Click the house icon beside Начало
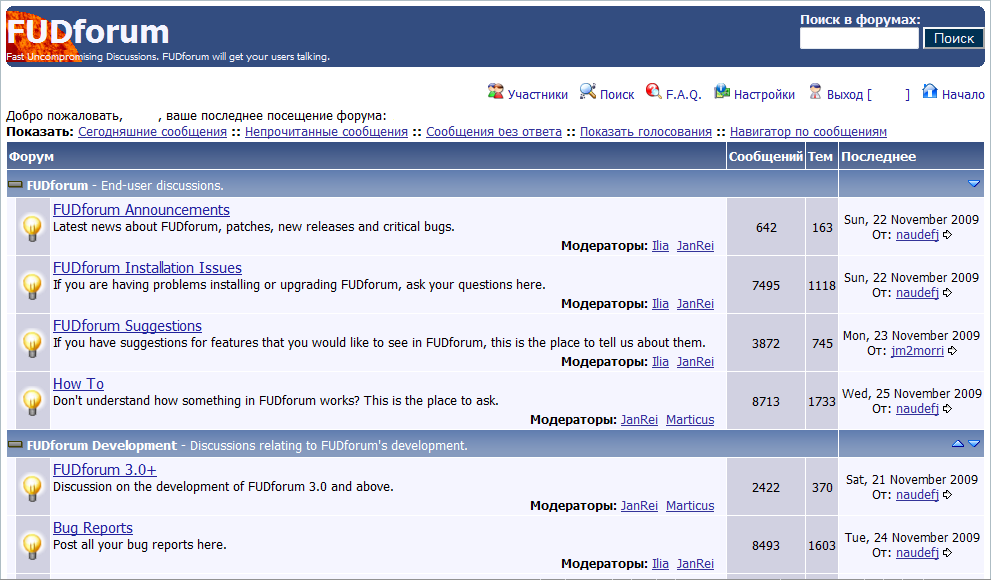Image resolution: width=991 pixels, height=580 pixels. 930,92
